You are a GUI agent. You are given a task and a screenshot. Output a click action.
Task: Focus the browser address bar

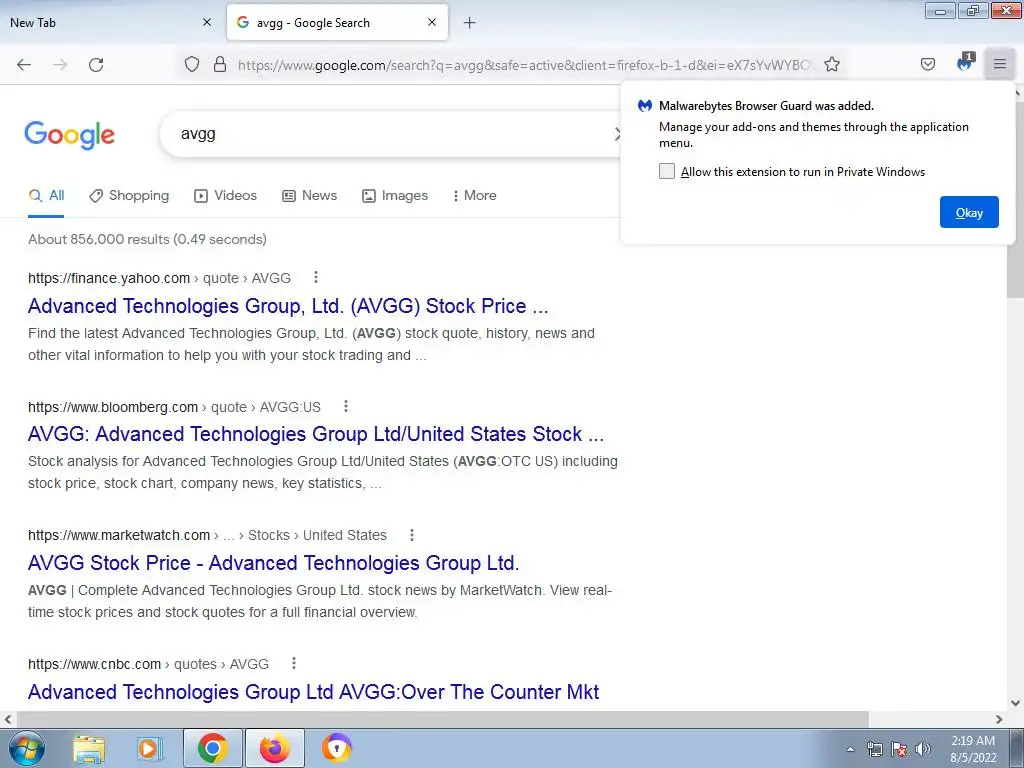click(524, 65)
